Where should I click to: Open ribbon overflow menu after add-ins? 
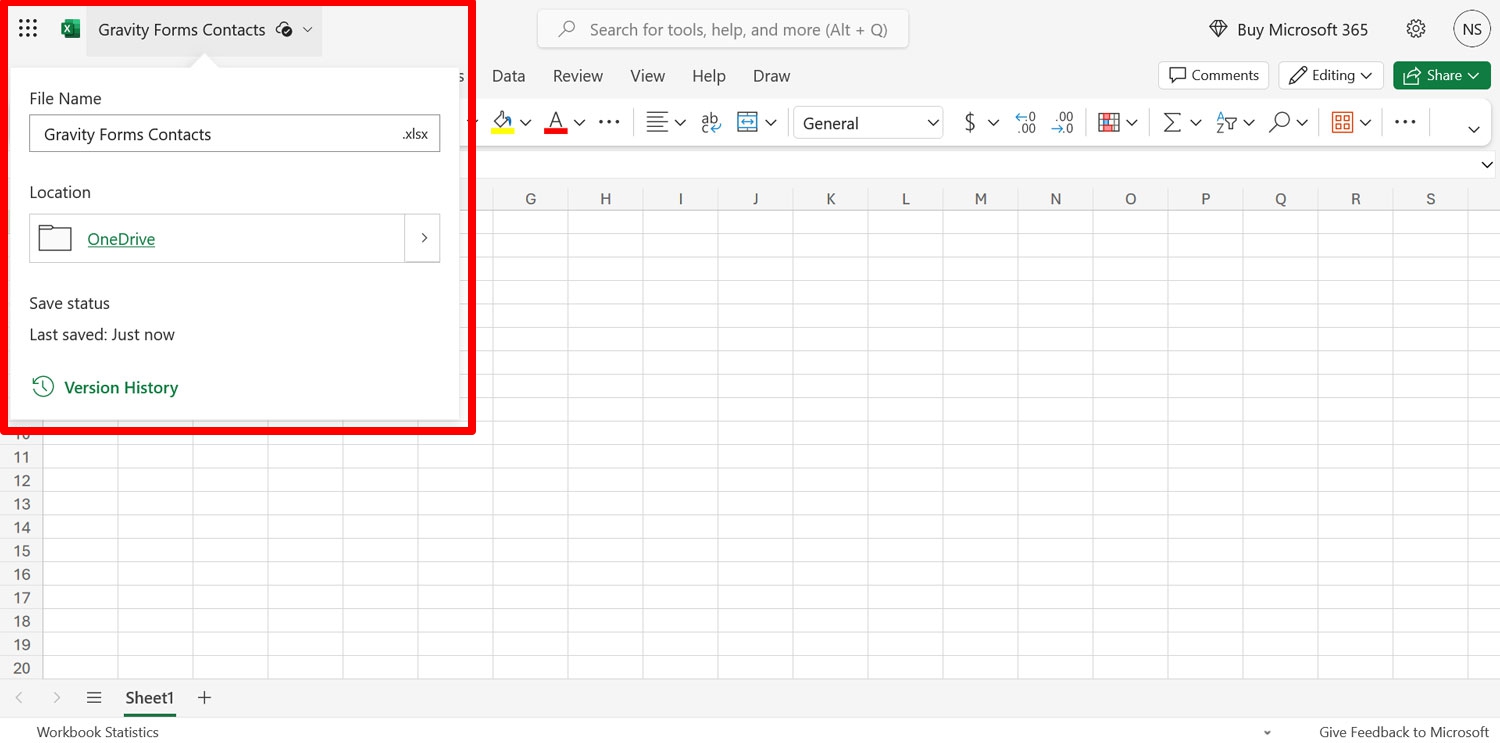(1405, 122)
